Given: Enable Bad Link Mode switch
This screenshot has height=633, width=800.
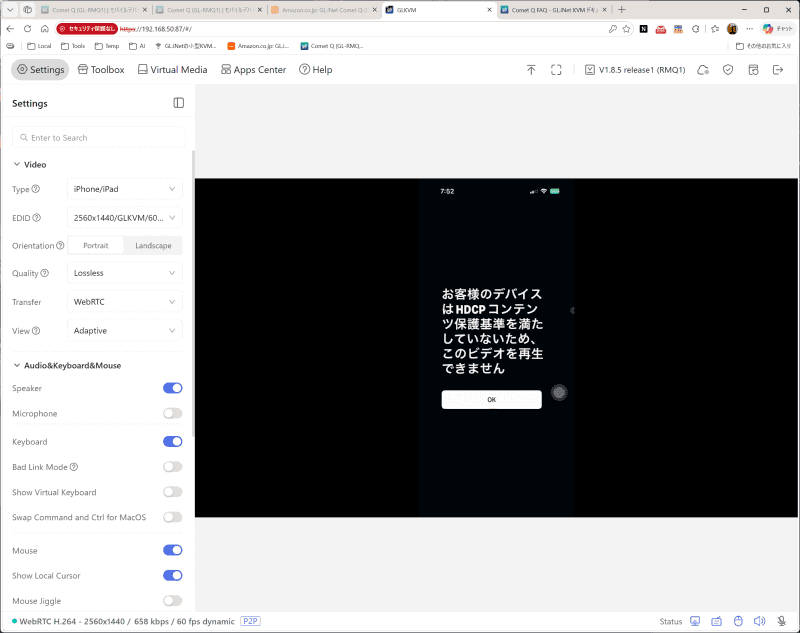Looking at the screenshot, I should click(x=172, y=467).
